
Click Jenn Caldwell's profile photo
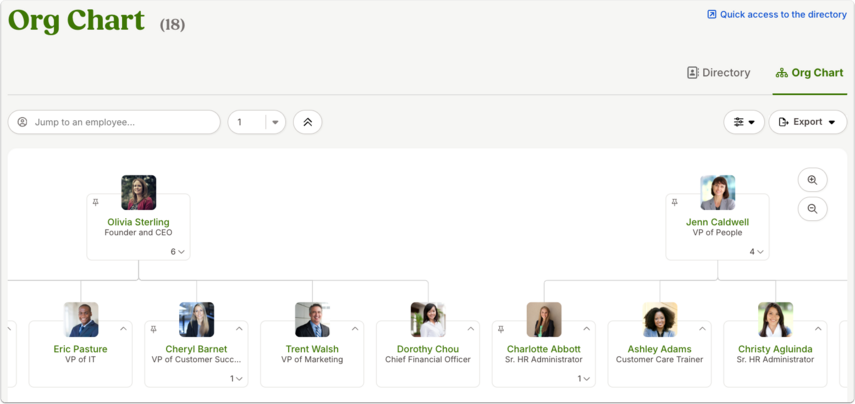point(718,192)
